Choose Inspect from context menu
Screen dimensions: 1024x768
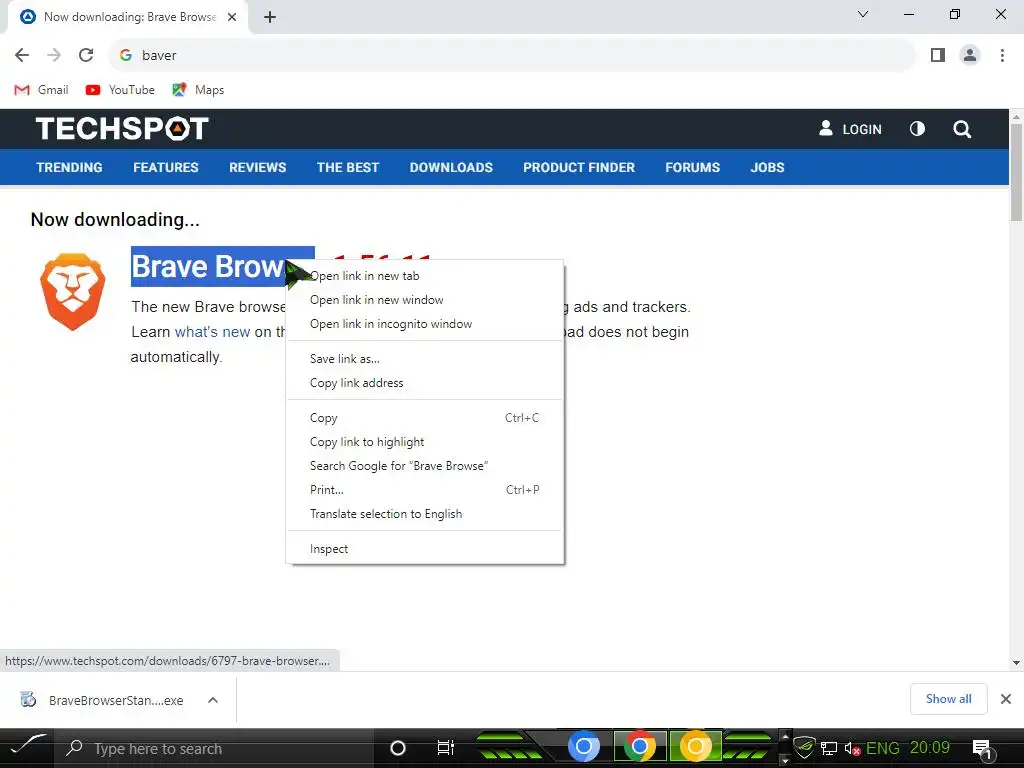click(x=424, y=549)
